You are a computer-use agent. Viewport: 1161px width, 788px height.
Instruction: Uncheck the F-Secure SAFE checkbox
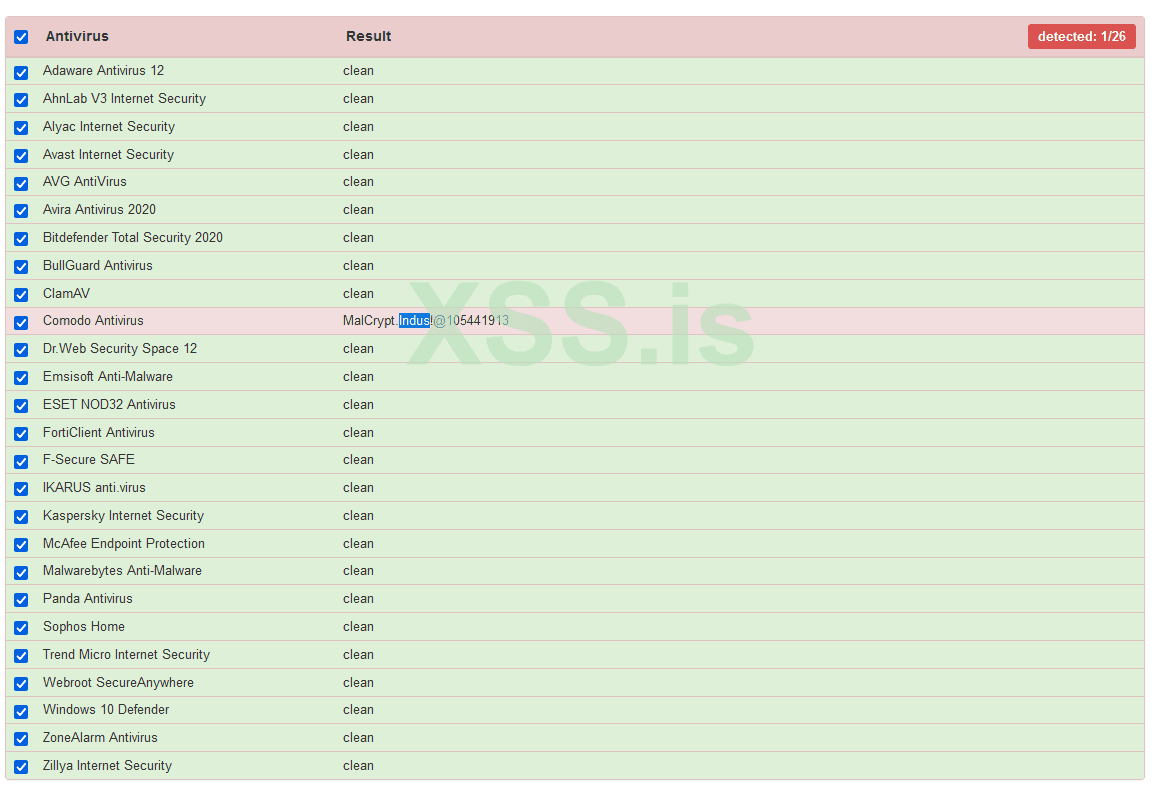[x=21, y=461]
